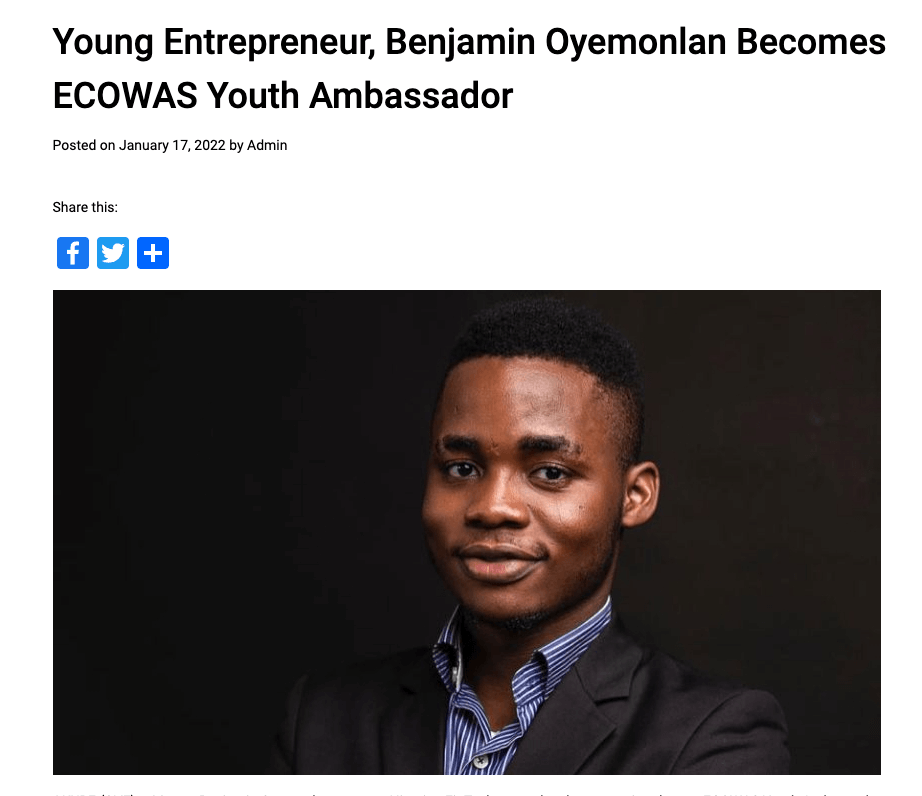Click the words 'Young Entrepreneur' in the title
The height and width of the screenshot is (796, 922).
click(x=214, y=44)
